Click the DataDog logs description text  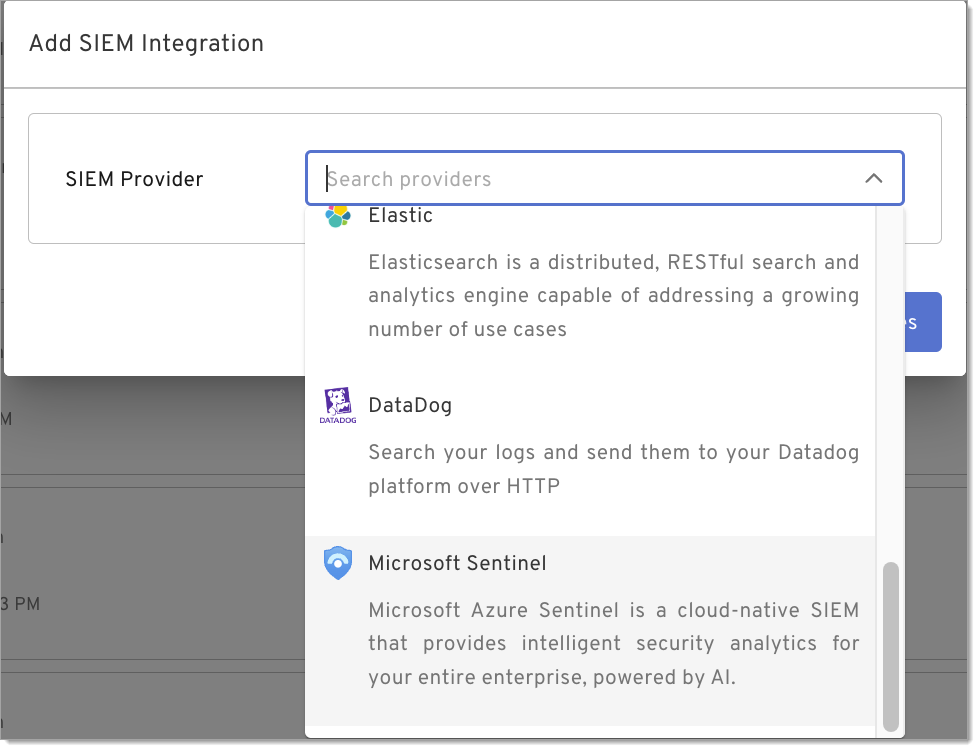tap(613, 469)
